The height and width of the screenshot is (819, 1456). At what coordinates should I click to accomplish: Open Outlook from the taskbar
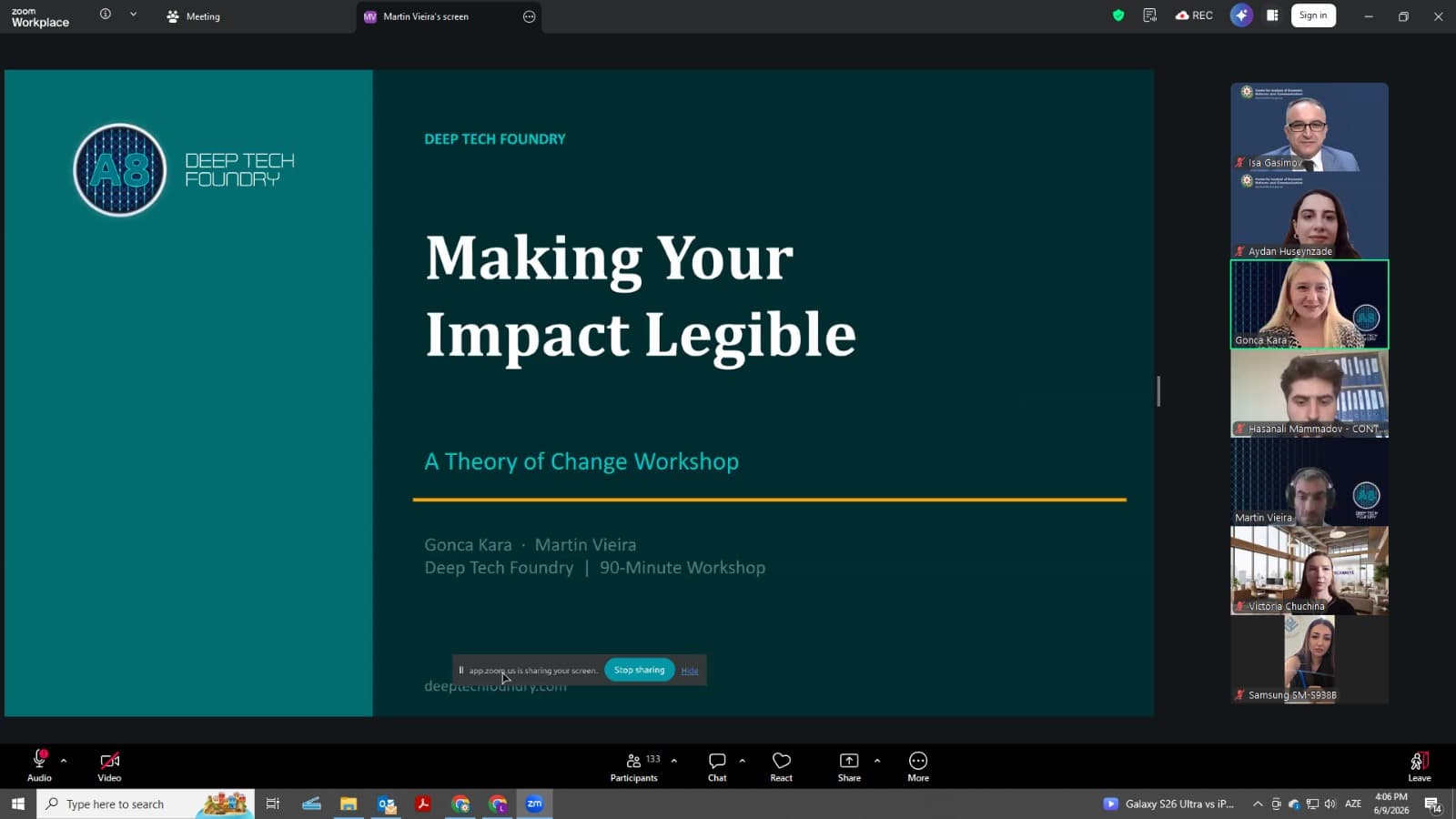[387, 804]
